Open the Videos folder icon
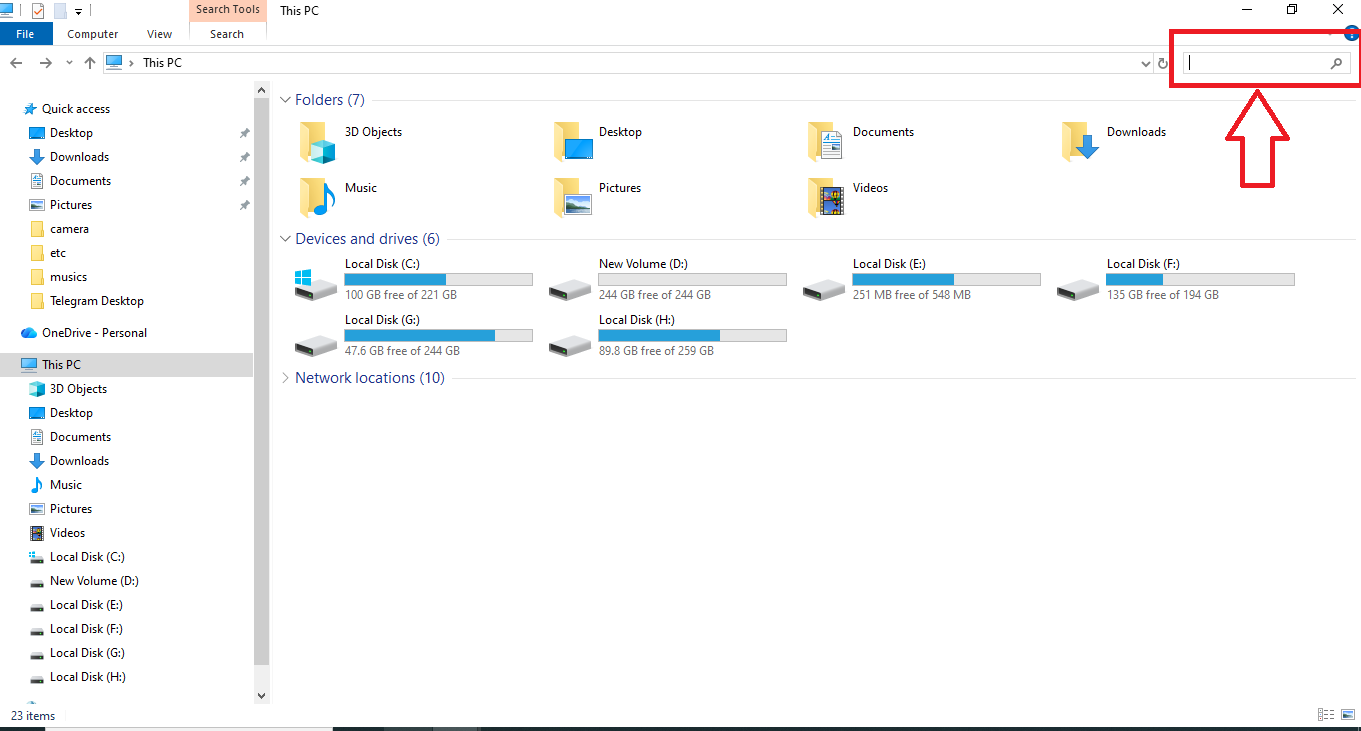The image size is (1361, 731). [x=826, y=198]
